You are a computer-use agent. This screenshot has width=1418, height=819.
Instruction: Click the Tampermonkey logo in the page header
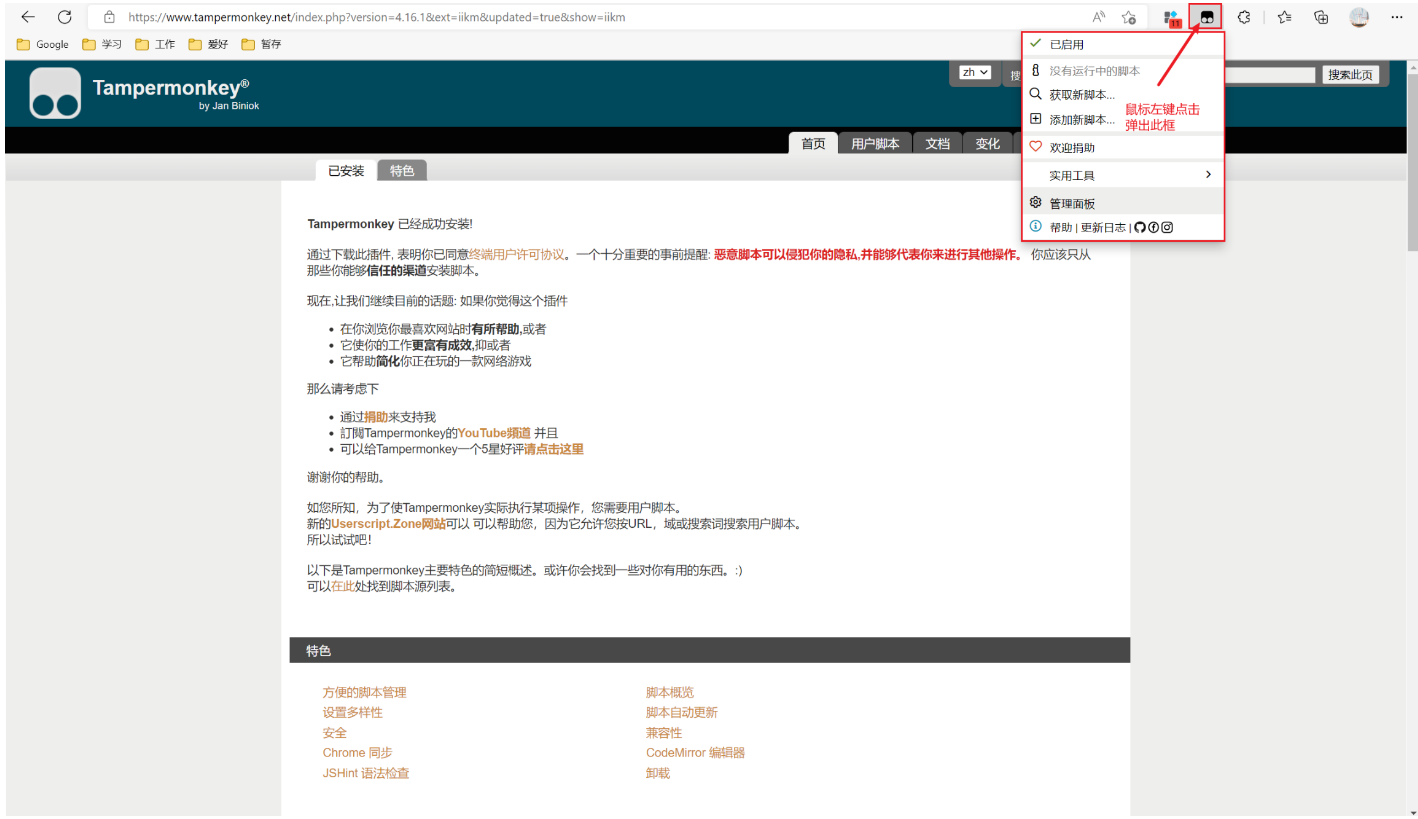pyautogui.click(x=55, y=93)
